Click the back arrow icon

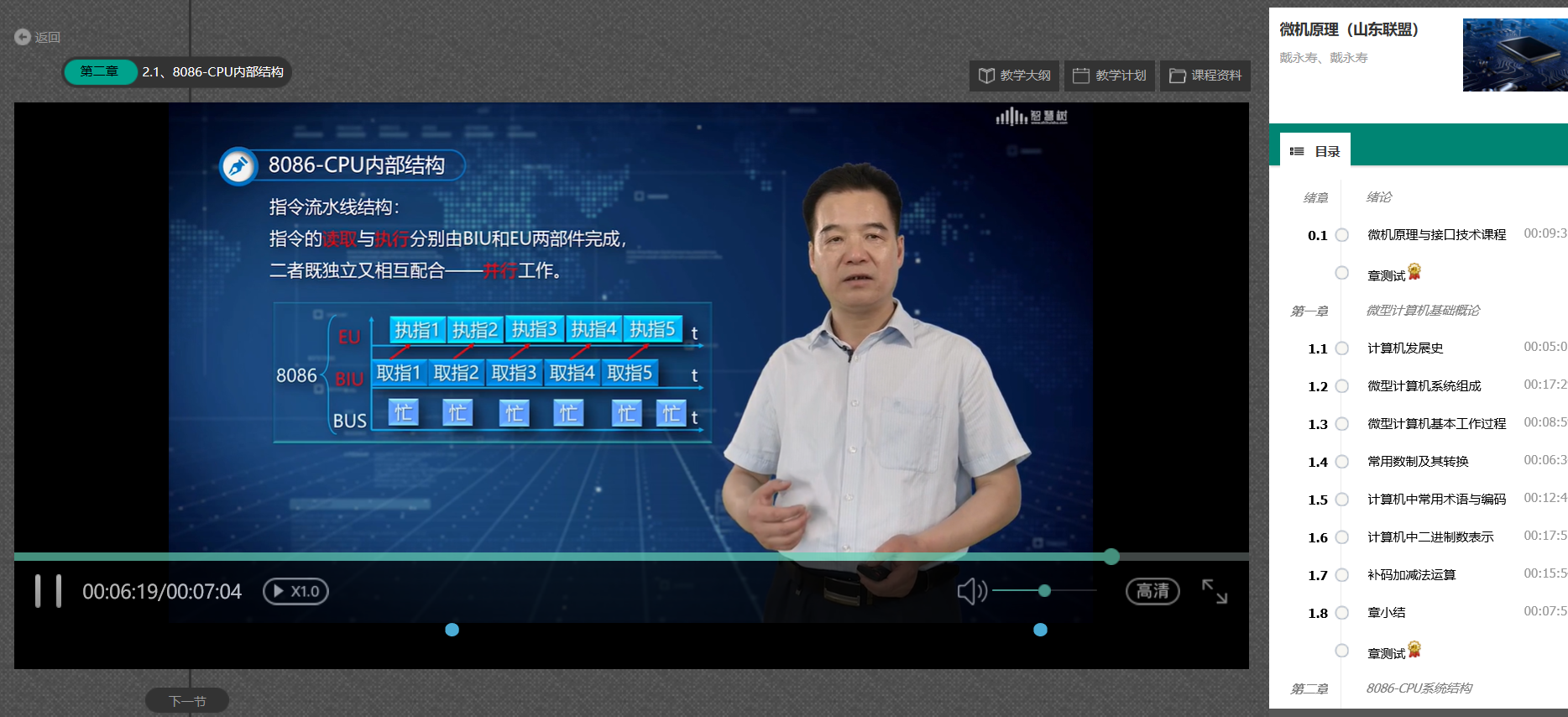[x=23, y=37]
